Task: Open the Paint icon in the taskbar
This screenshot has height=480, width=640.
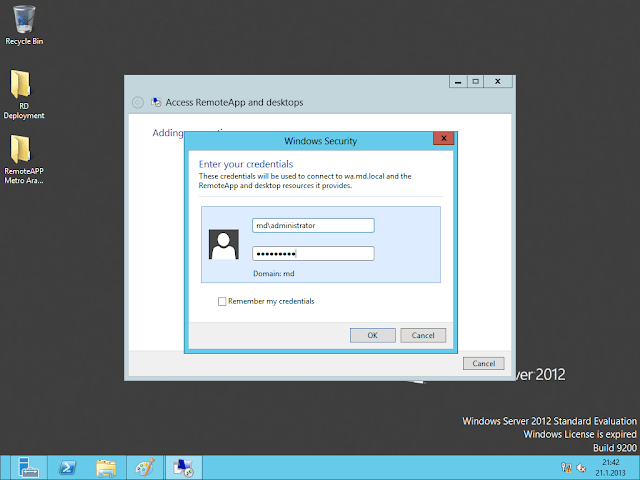Action: (x=146, y=467)
